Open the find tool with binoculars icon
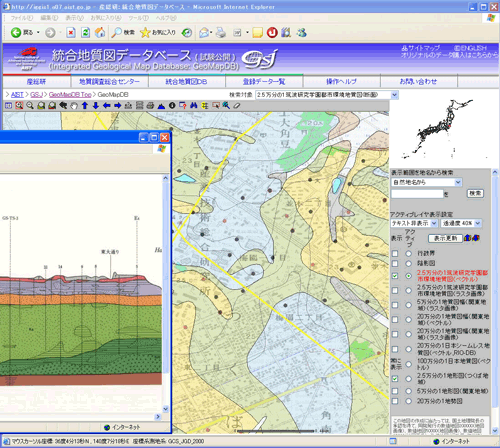The width and height of the screenshot is (500, 448). pos(194,106)
